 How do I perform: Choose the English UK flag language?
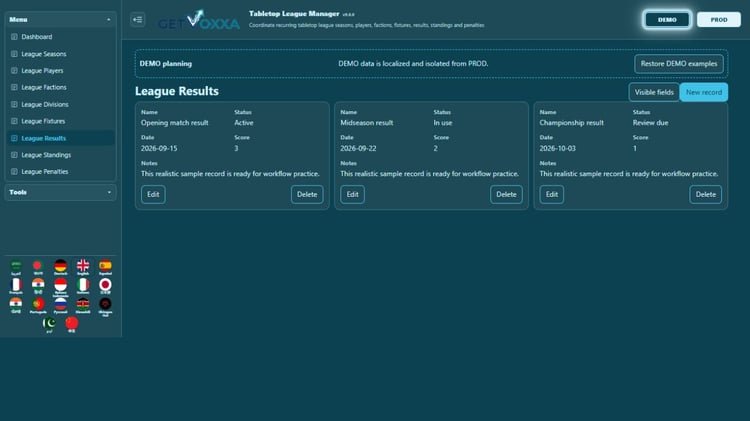coord(83,267)
